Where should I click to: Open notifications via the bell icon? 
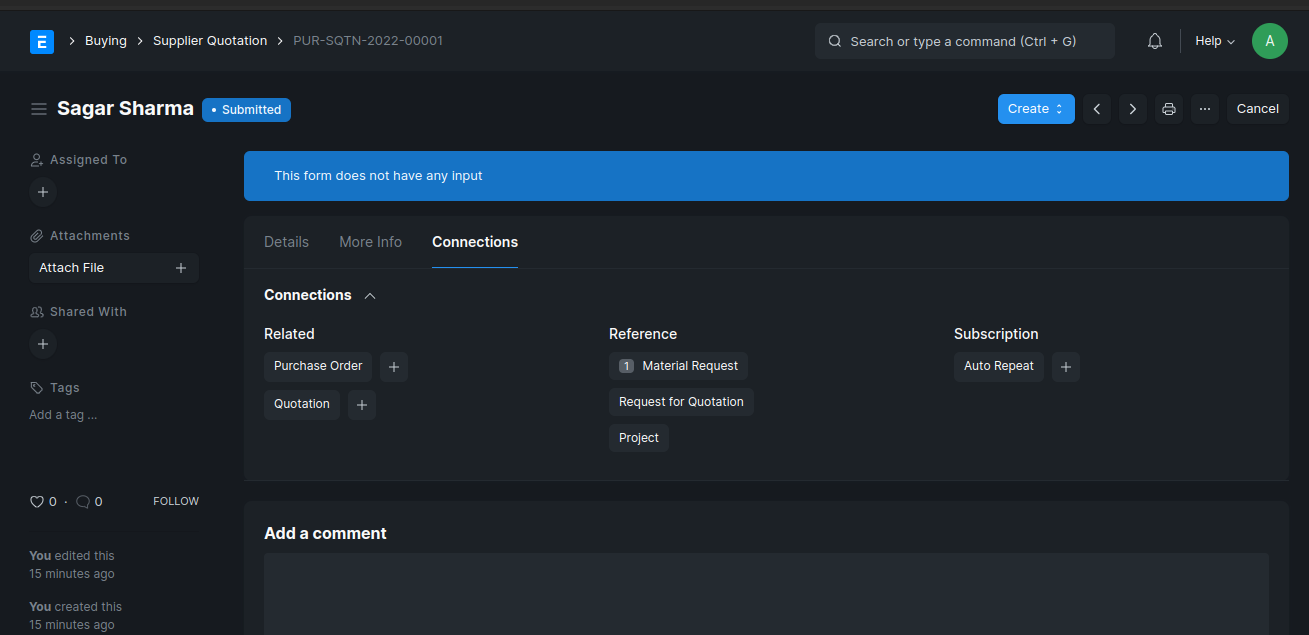point(1154,40)
